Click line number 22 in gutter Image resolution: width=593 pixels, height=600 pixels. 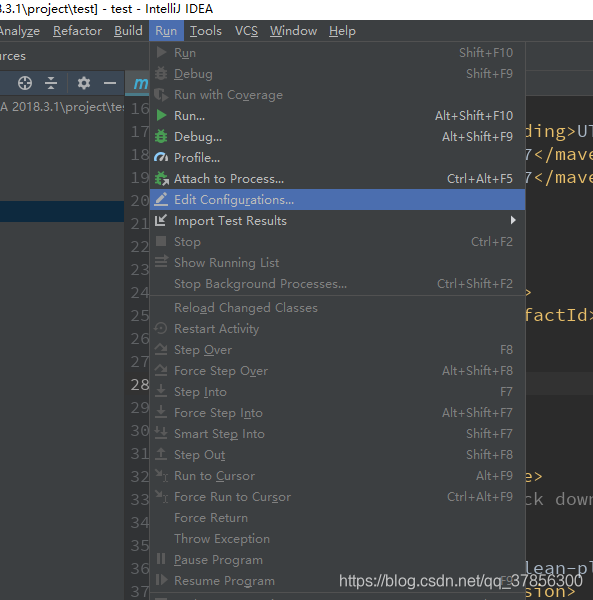(140, 246)
